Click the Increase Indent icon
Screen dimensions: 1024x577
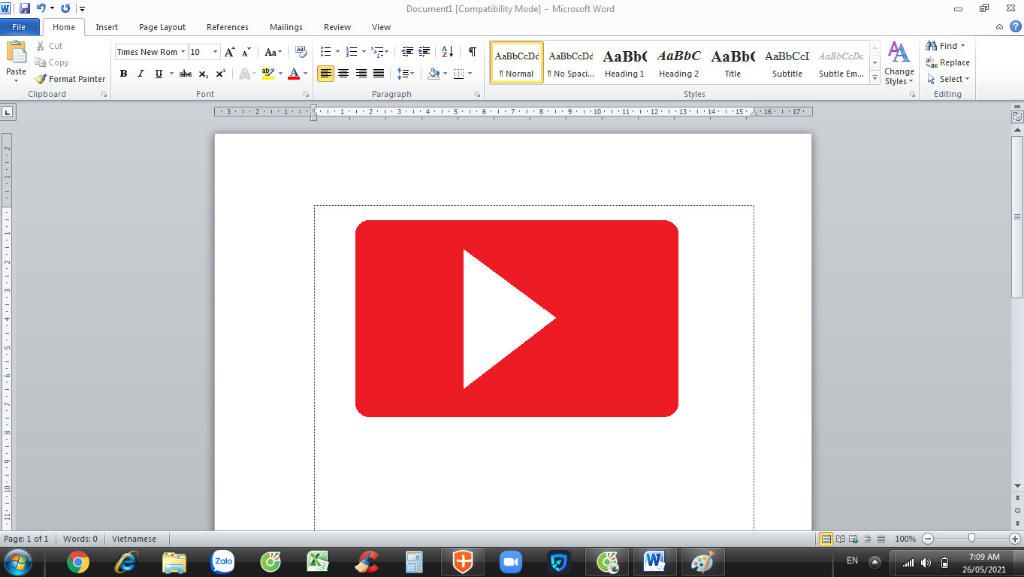(424, 52)
